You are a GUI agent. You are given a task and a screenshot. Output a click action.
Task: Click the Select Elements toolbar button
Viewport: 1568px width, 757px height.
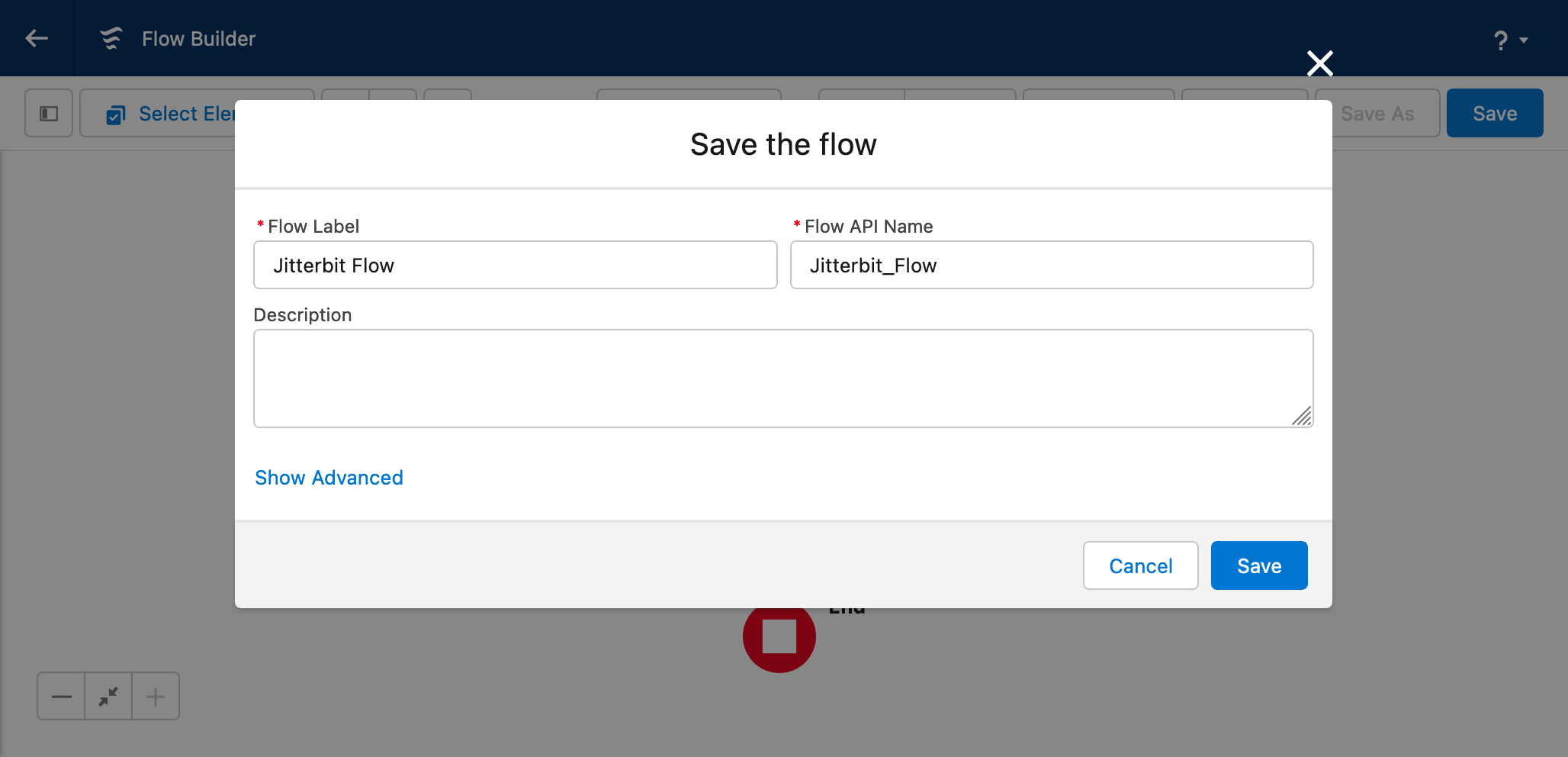point(168,114)
